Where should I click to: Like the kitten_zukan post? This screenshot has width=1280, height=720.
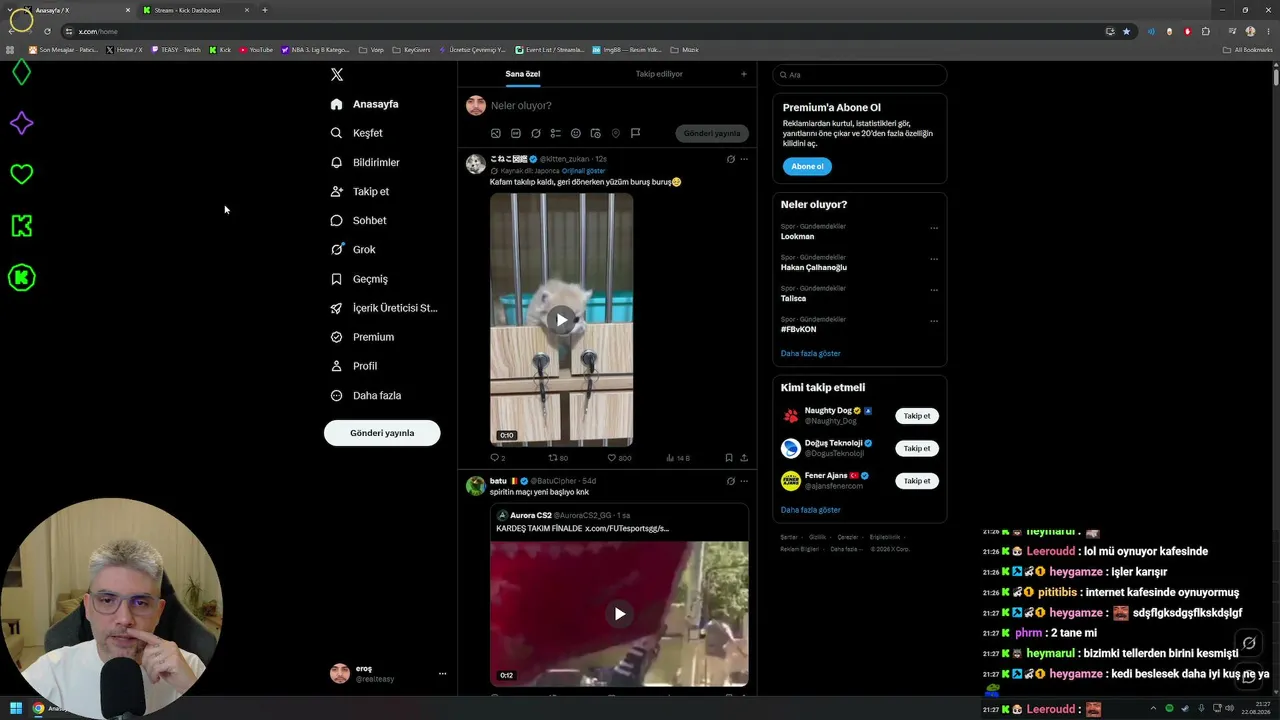tap(618, 458)
